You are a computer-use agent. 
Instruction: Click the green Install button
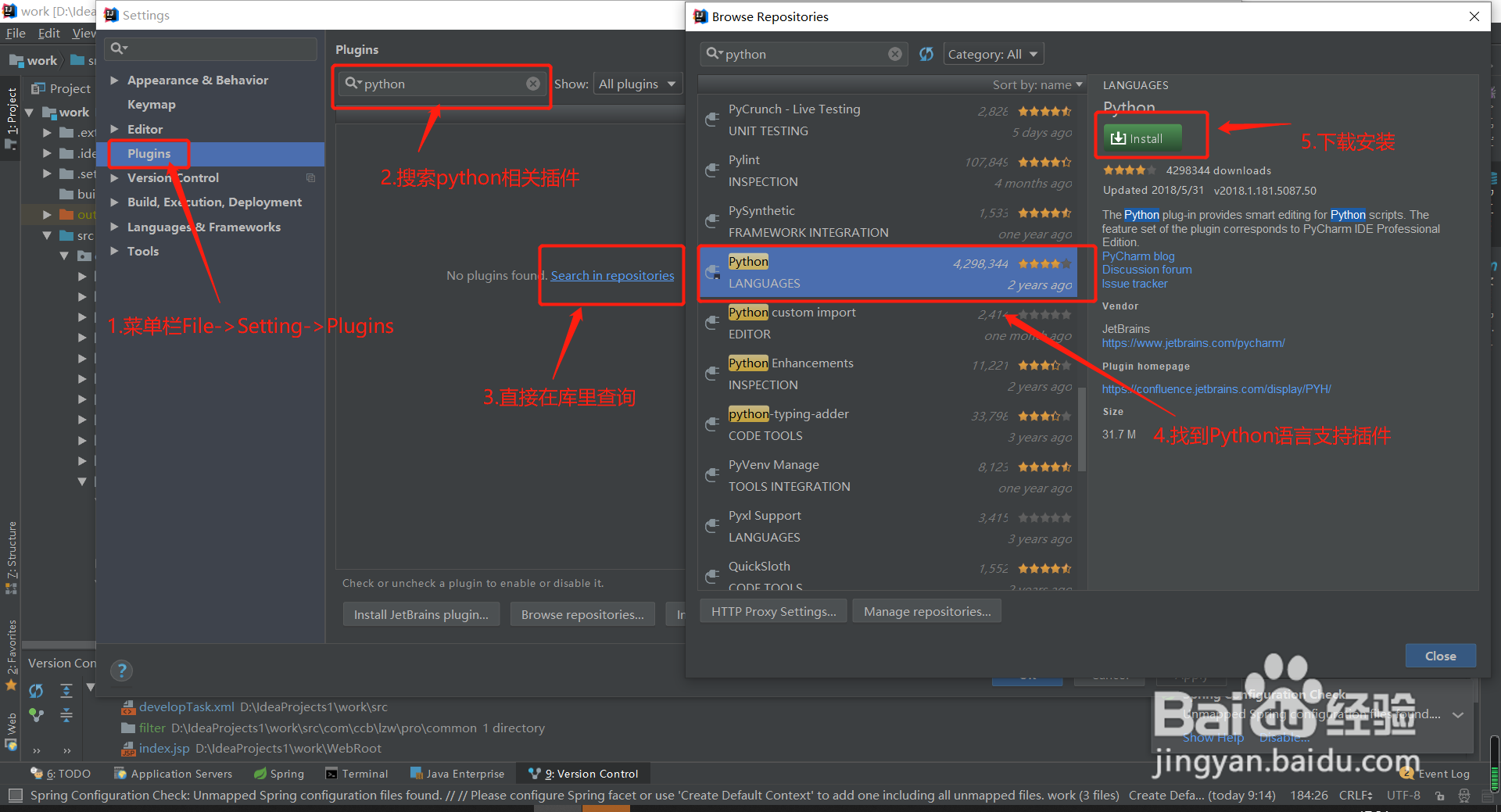pos(1142,138)
